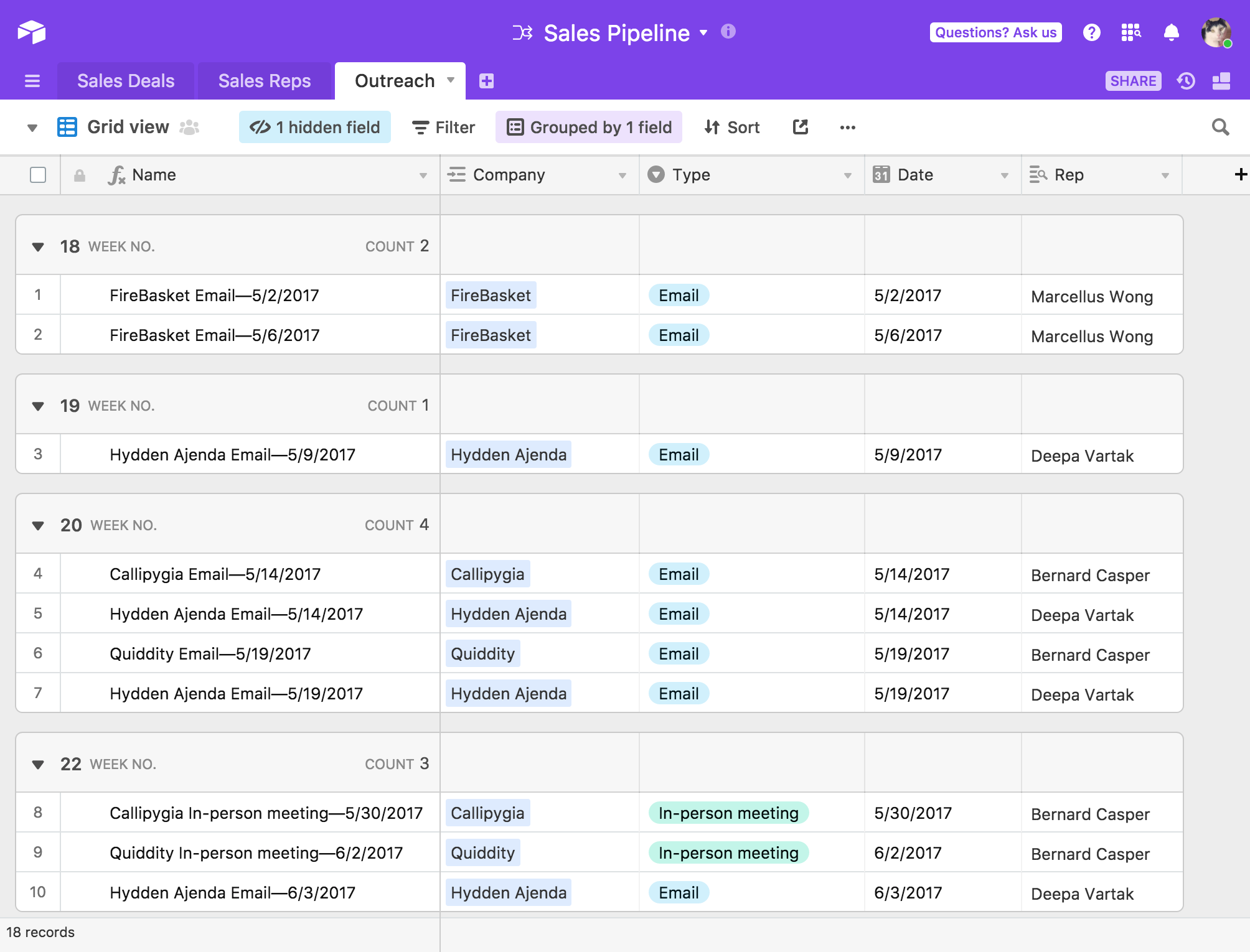1250x952 pixels.
Task: Open the Outreach tab dropdown arrow
Action: [451, 80]
